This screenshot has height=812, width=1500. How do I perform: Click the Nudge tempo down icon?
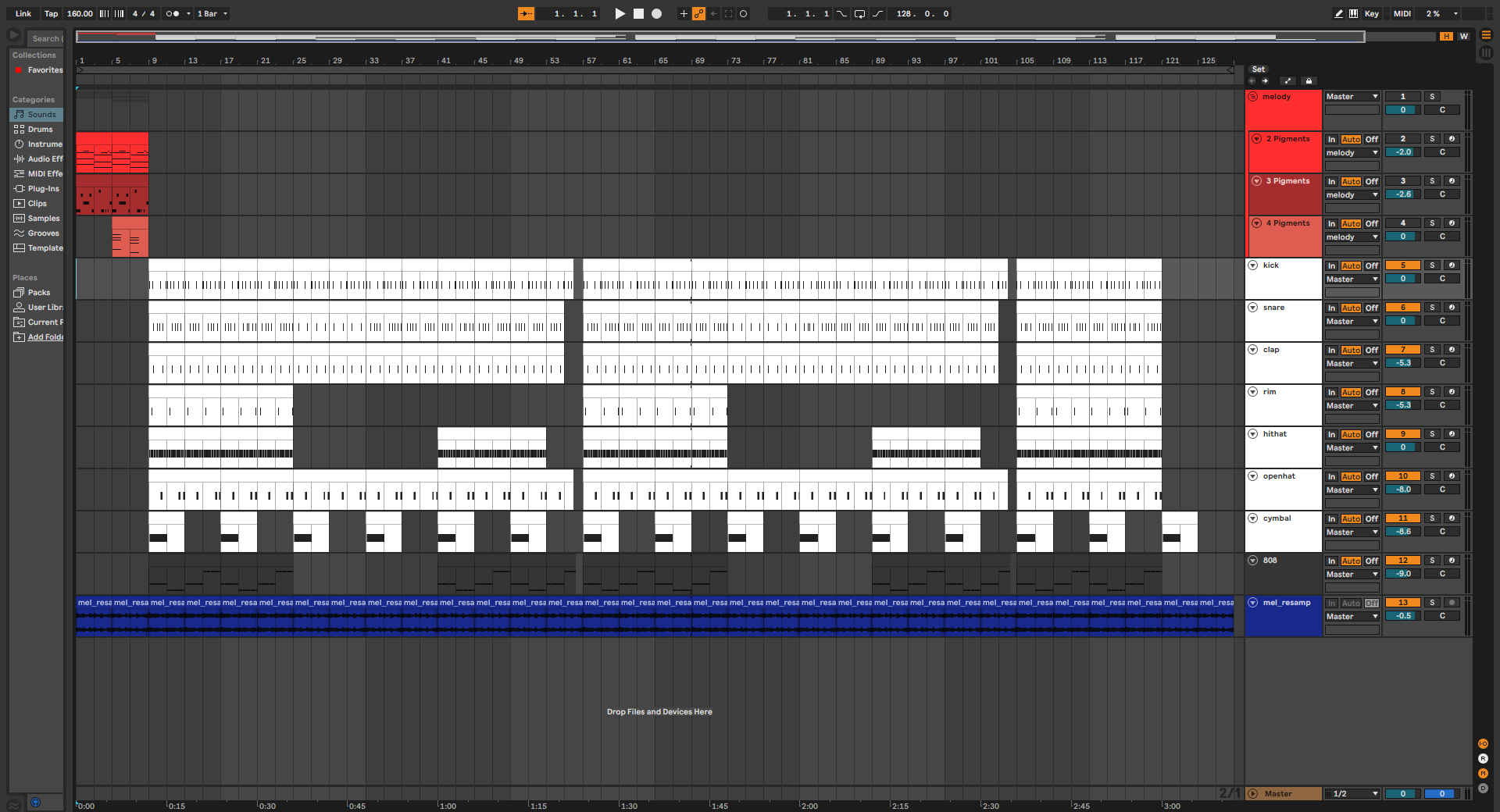(104, 13)
